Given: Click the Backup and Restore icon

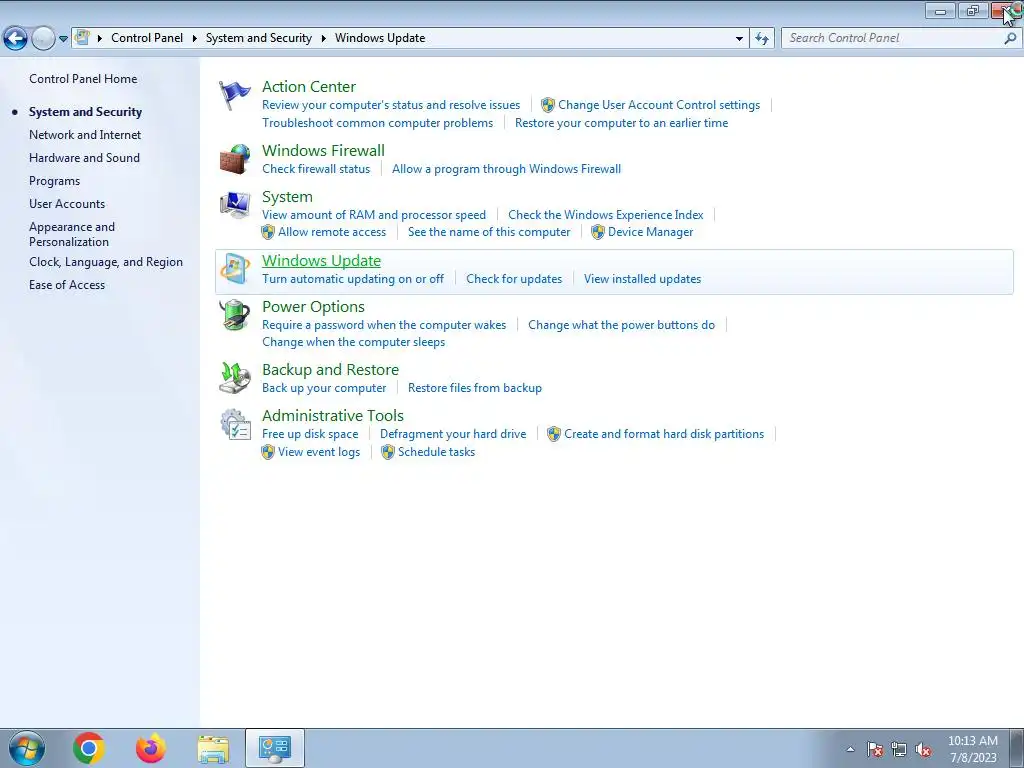Looking at the screenshot, I should coord(234,378).
